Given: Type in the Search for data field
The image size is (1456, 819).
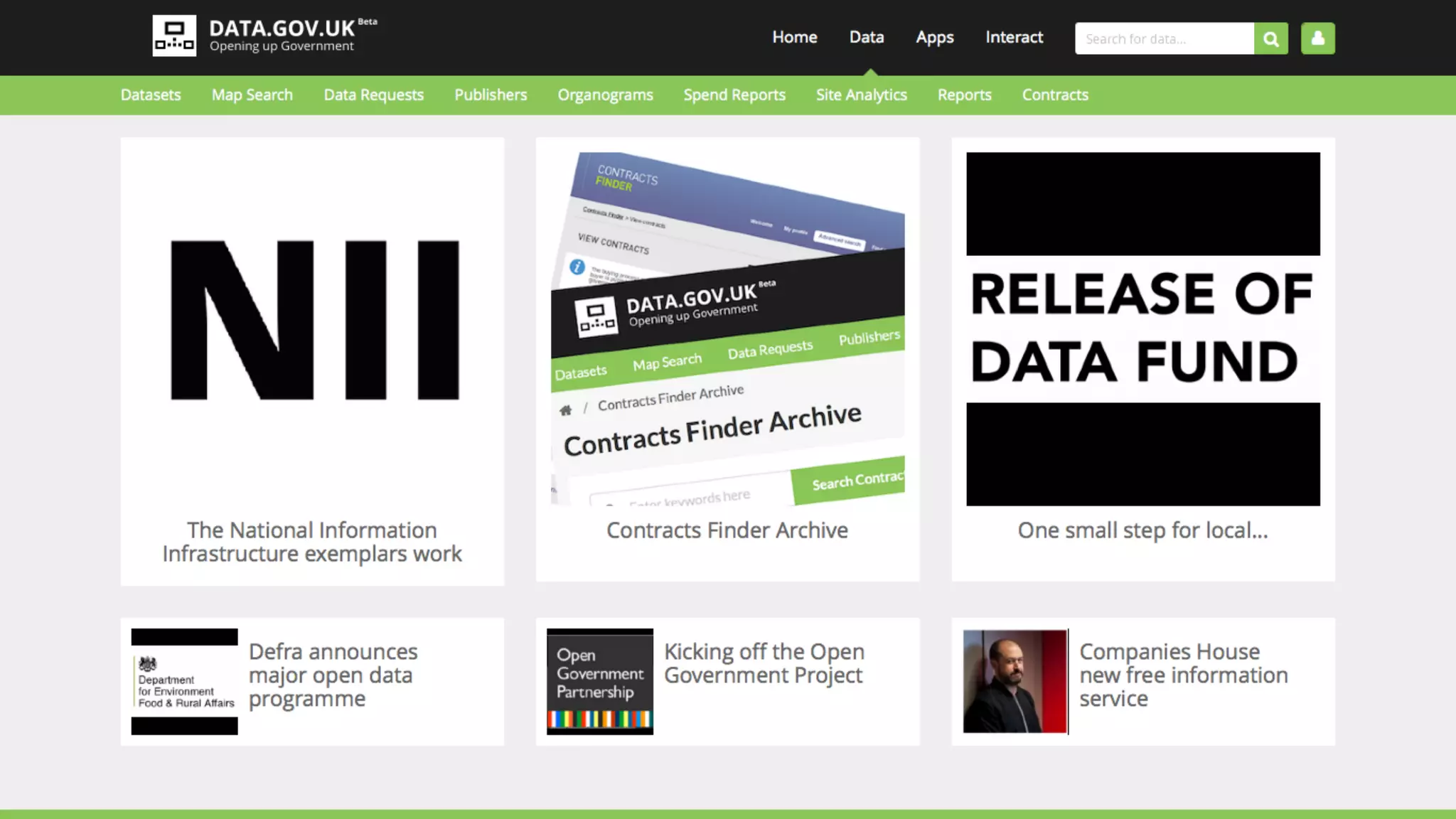Looking at the screenshot, I should point(1164,38).
